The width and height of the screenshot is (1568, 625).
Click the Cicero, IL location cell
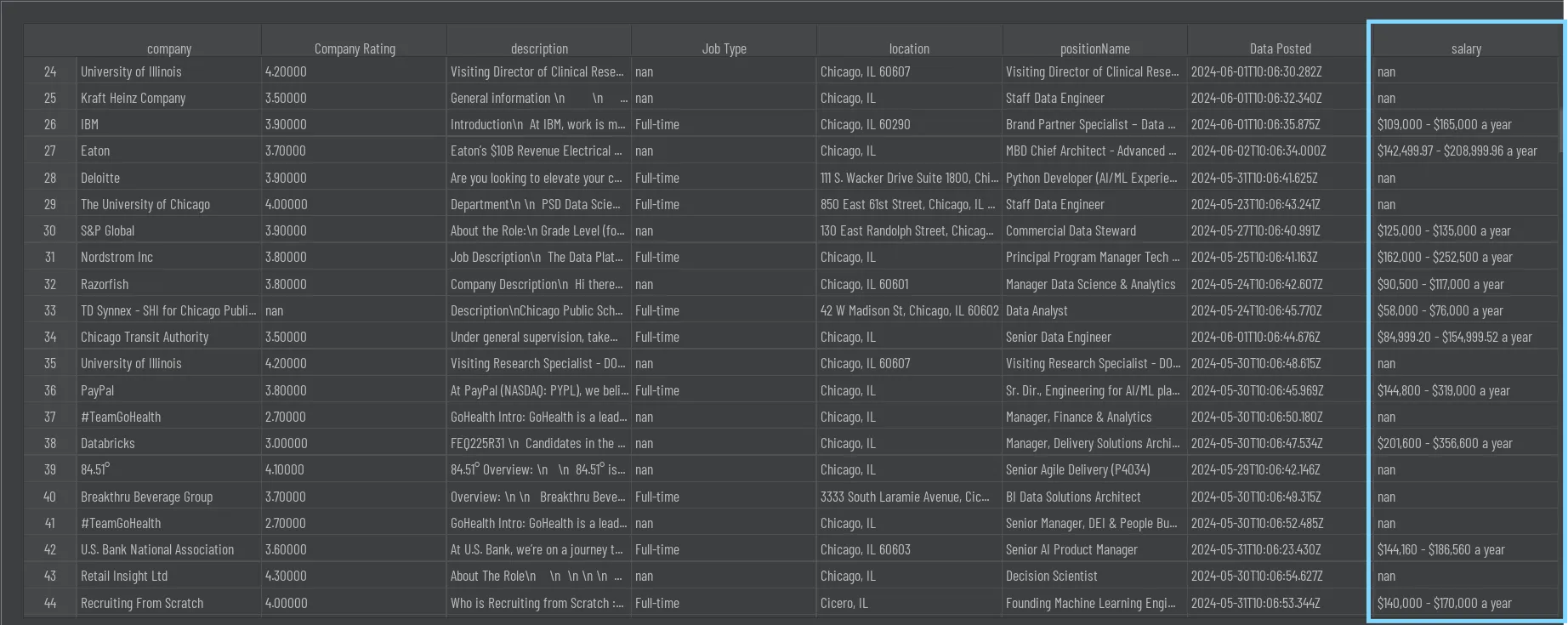coord(909,603)
